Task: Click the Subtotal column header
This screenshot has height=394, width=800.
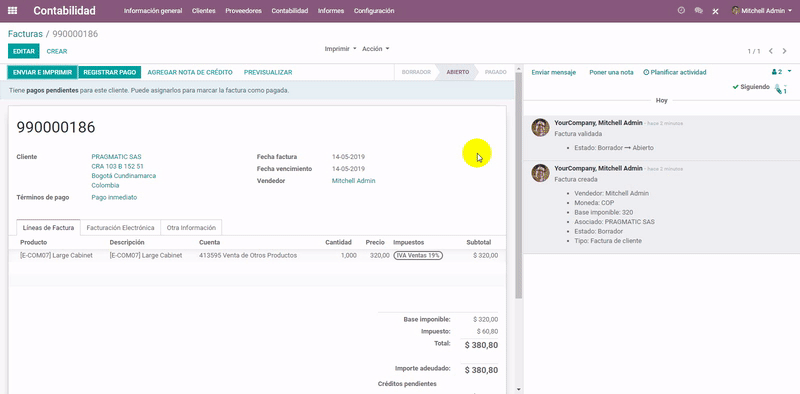Action: click(x=479, y=242)
